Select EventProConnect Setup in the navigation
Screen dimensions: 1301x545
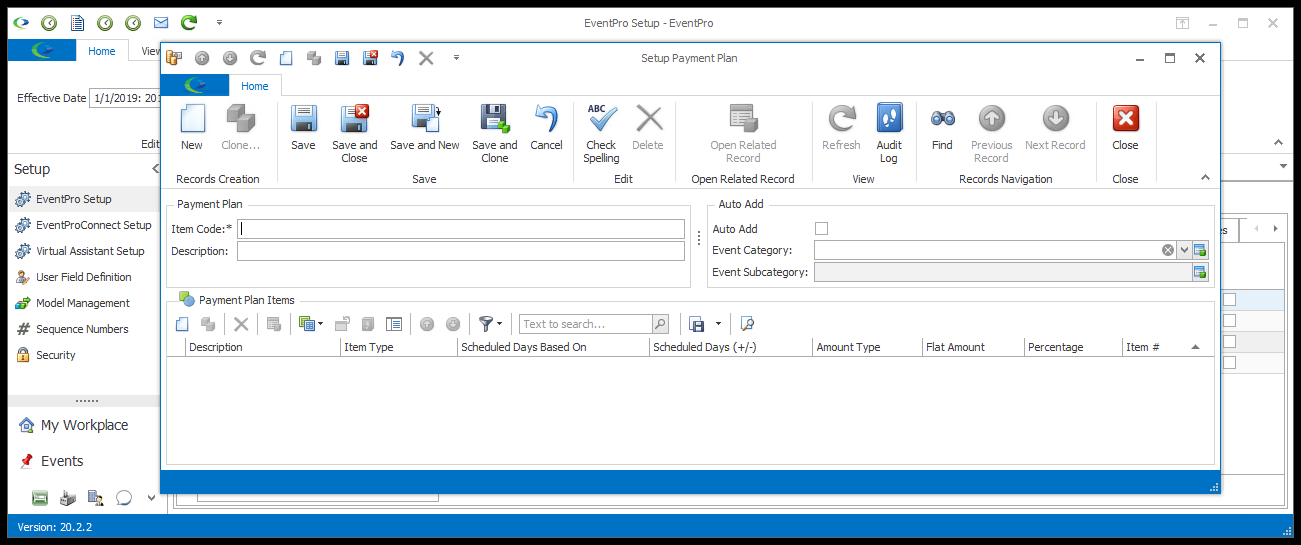point(85,225)
